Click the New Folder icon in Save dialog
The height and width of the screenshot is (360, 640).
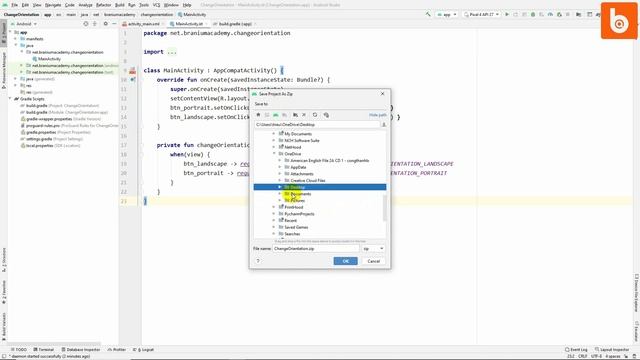[295, 115]
